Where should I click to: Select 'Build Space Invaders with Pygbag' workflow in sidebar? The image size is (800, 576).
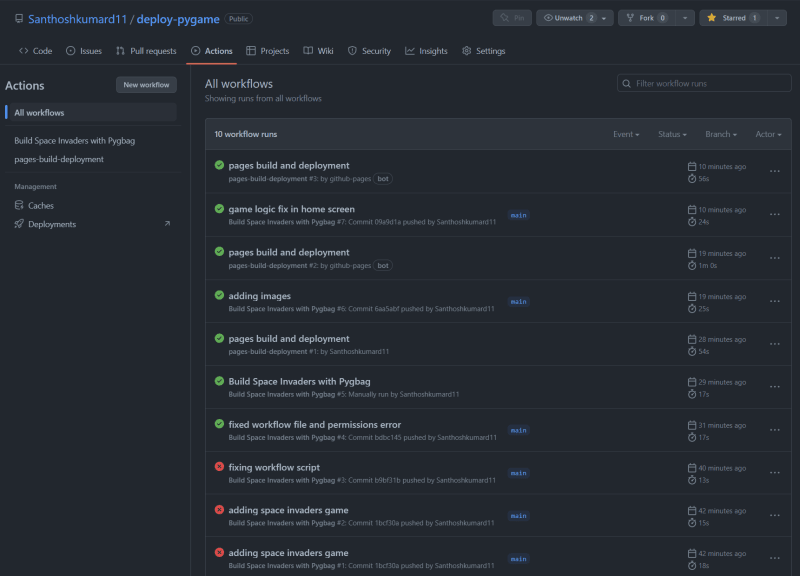click(74, 140)
